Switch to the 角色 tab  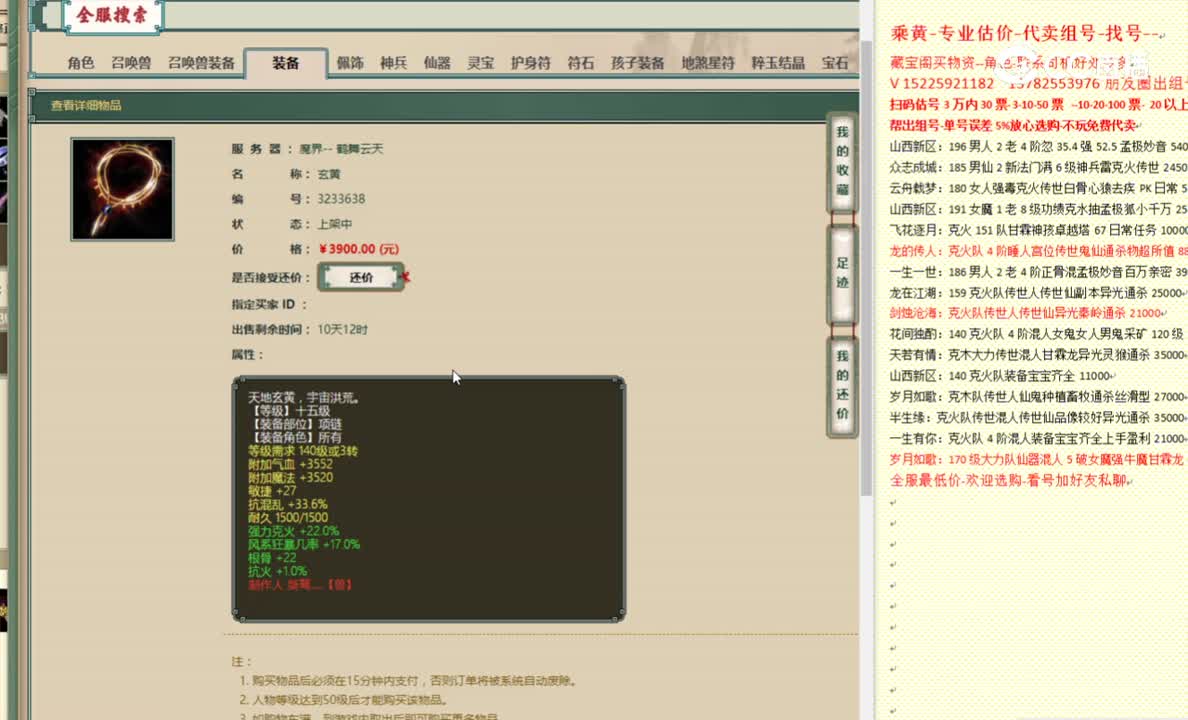[80, 63]
